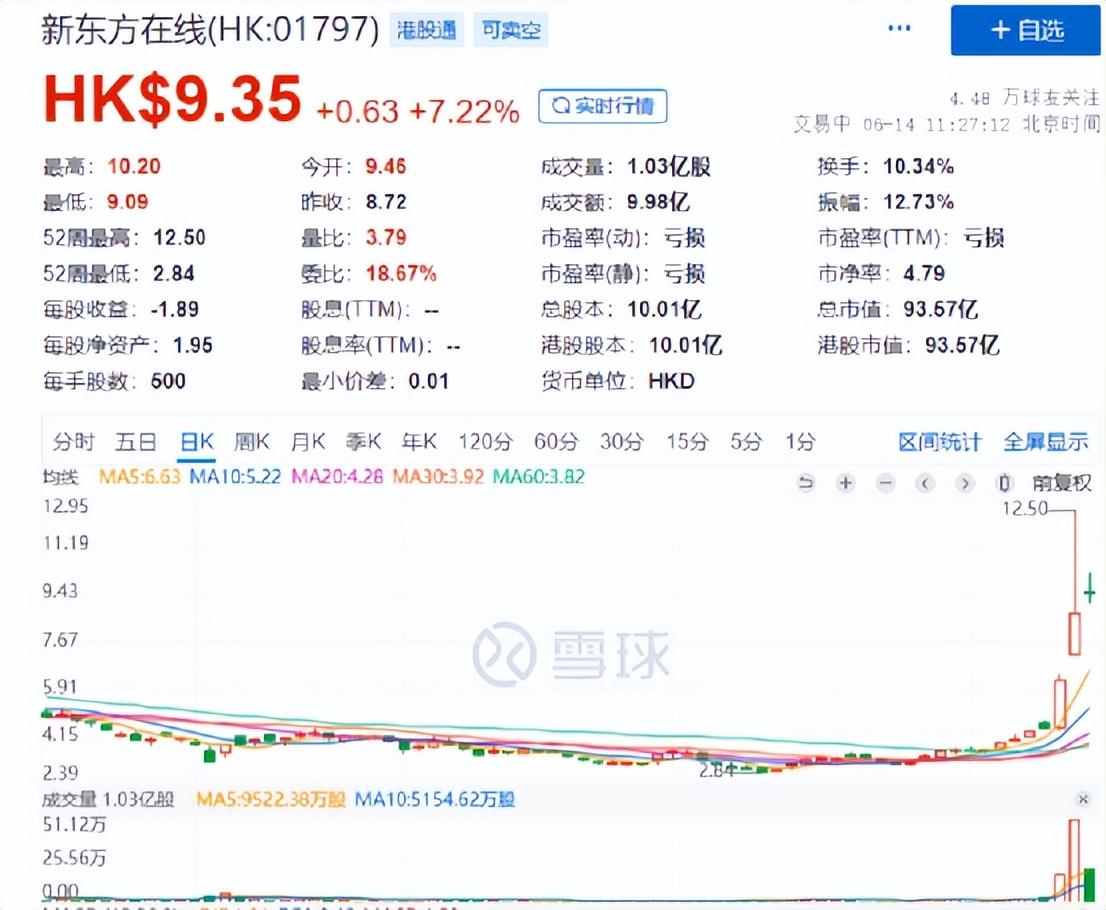1106x910 pixels.
Task: Open the three-dot more options menu
Action: click(899, 28)
